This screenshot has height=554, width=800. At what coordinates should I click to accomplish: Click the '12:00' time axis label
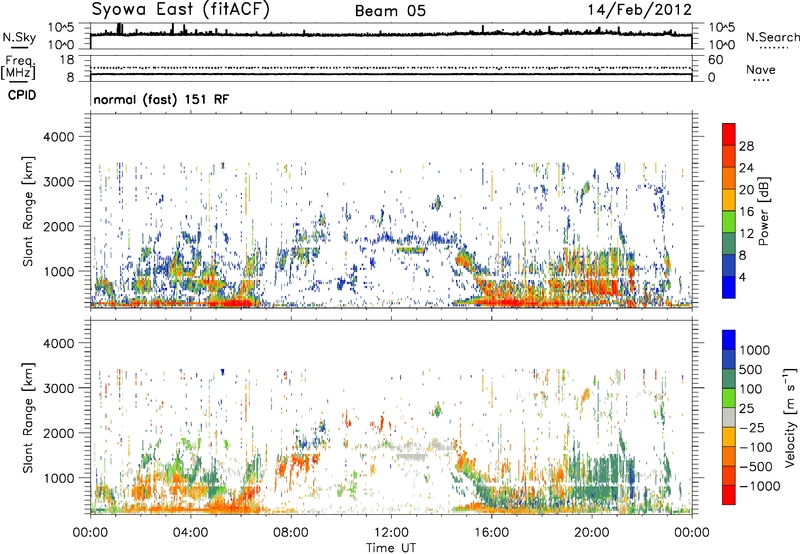(391, 533)
